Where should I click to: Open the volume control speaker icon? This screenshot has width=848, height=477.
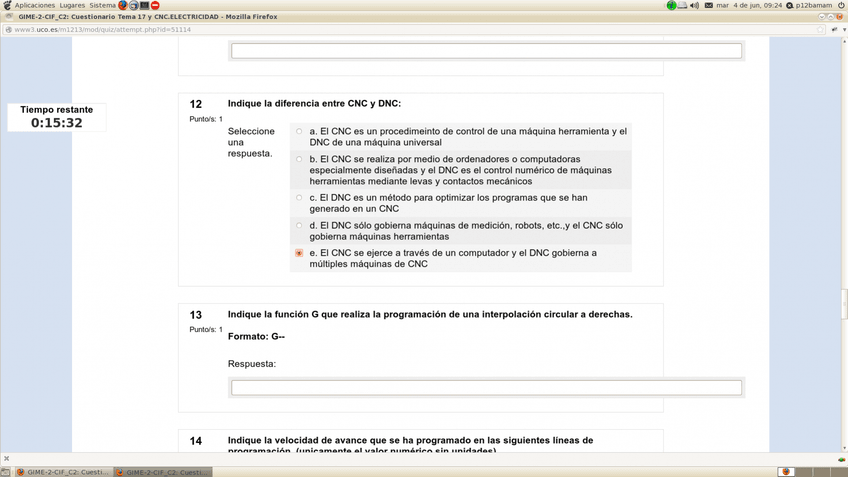(x=694, y=5)
